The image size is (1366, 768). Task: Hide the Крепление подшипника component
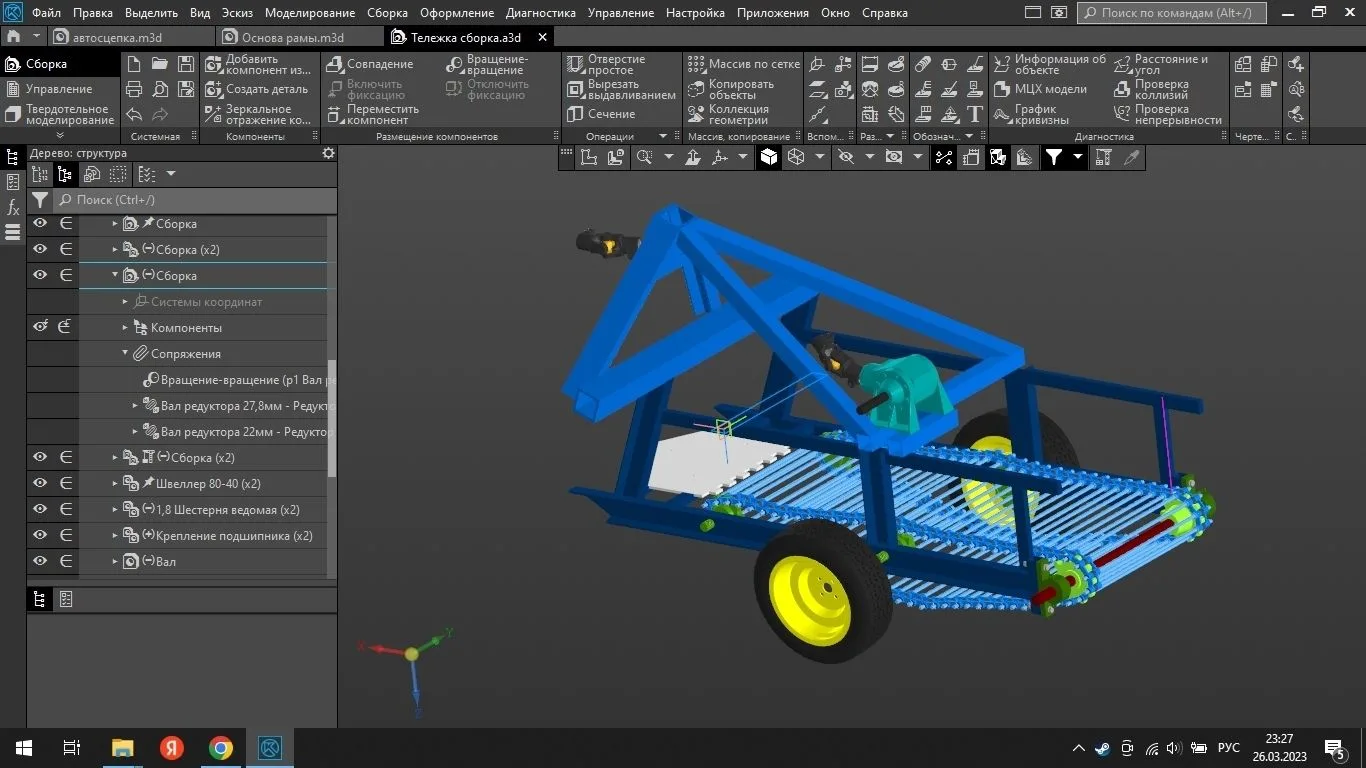point(40,535)
